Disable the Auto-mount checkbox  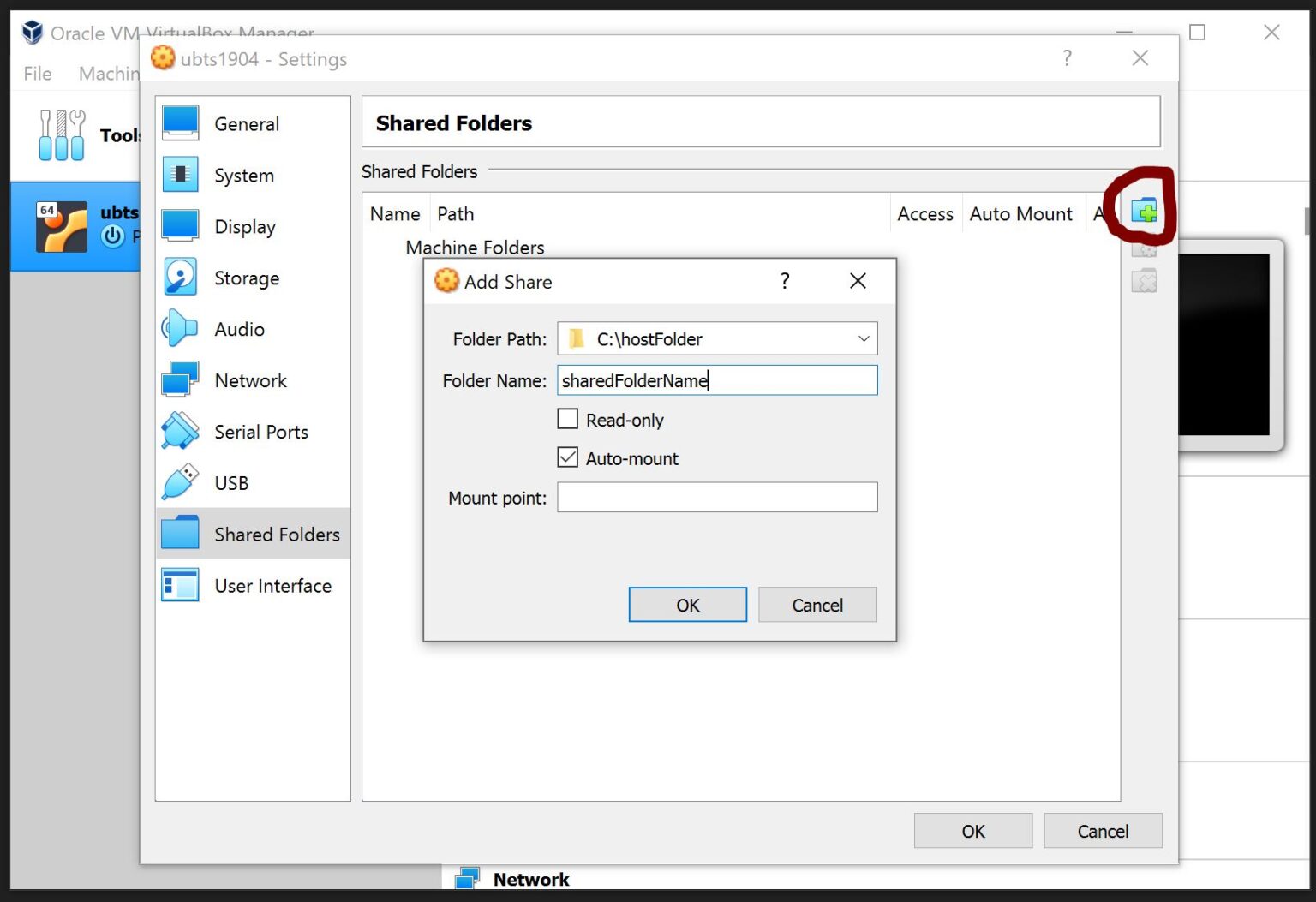pyautogui.click(x=568, y=457)
